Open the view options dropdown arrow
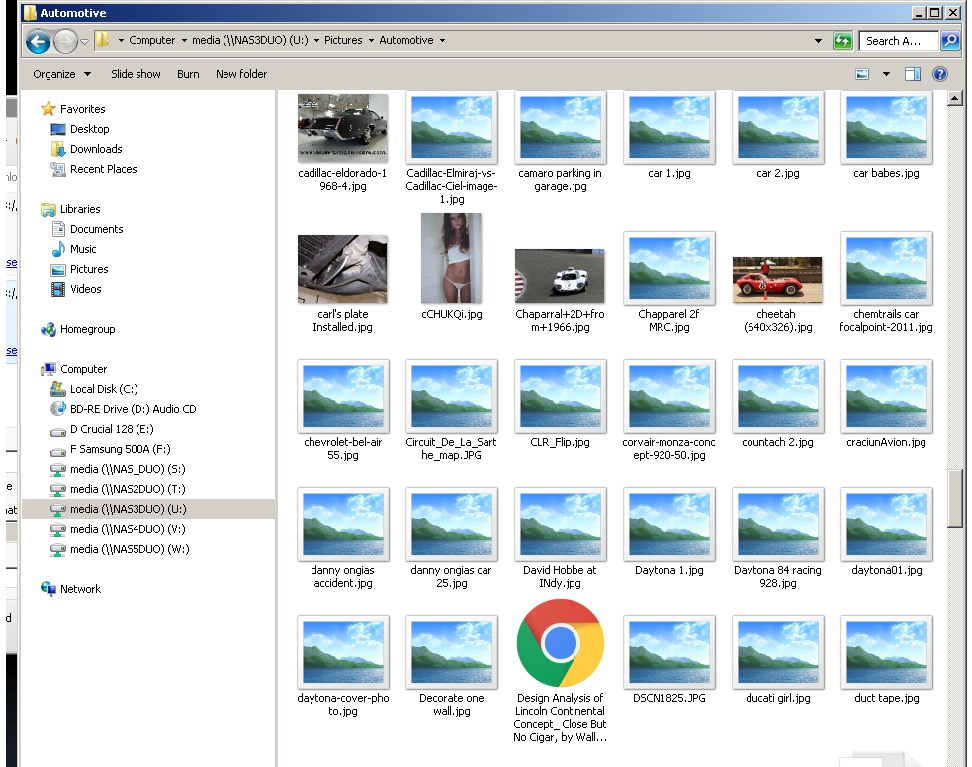 coord(886,74)
